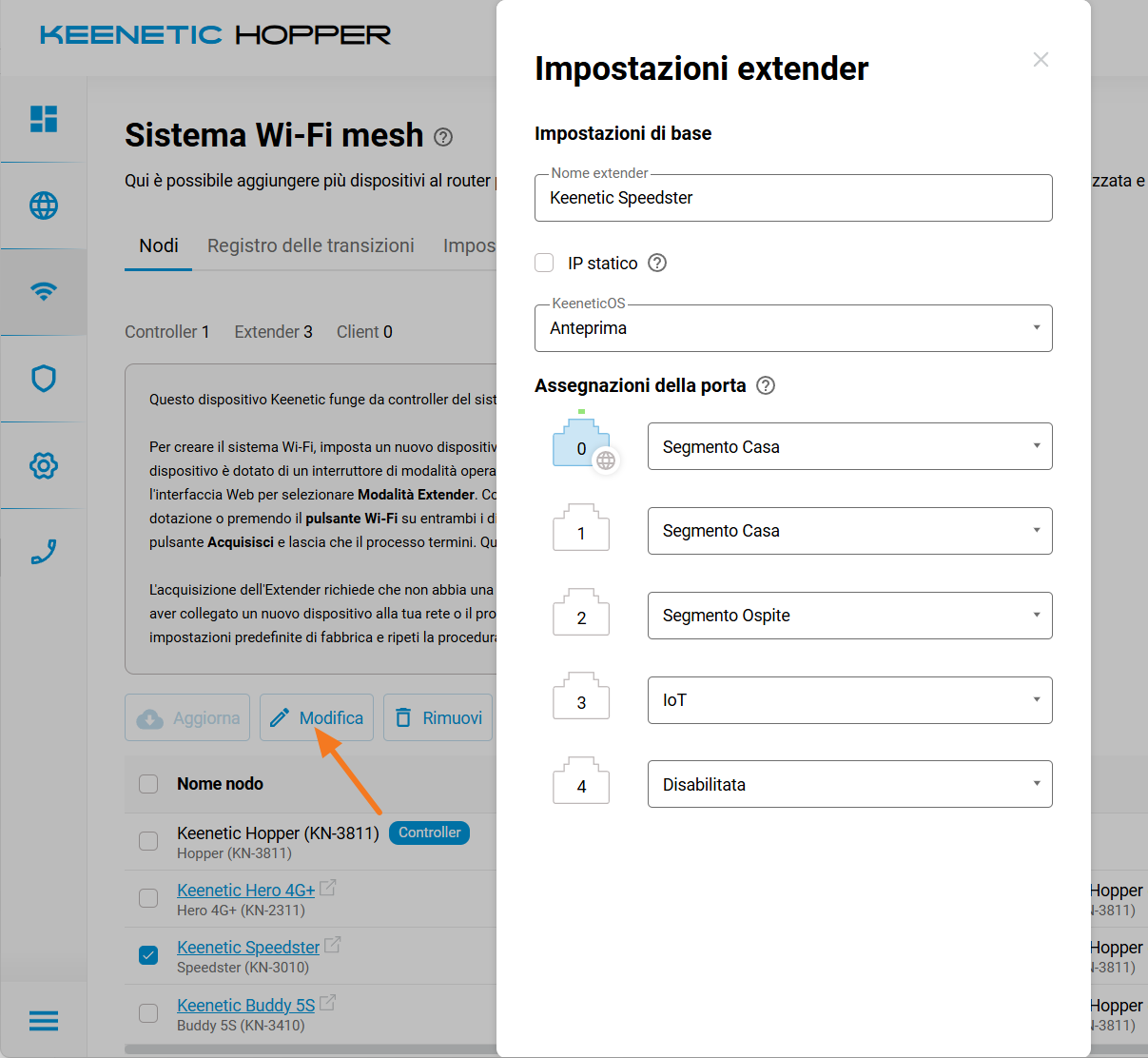Open the Keenetic Buddy 5S link
This screenshot has width=1148, height=1058.
point(245,1006)
